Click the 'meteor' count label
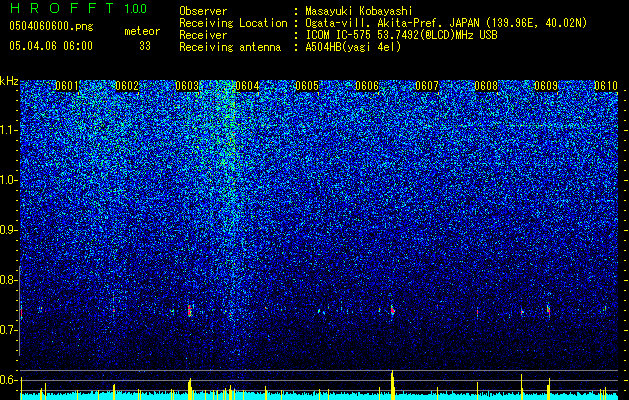 pyautogui.click(x=142, y=31)
